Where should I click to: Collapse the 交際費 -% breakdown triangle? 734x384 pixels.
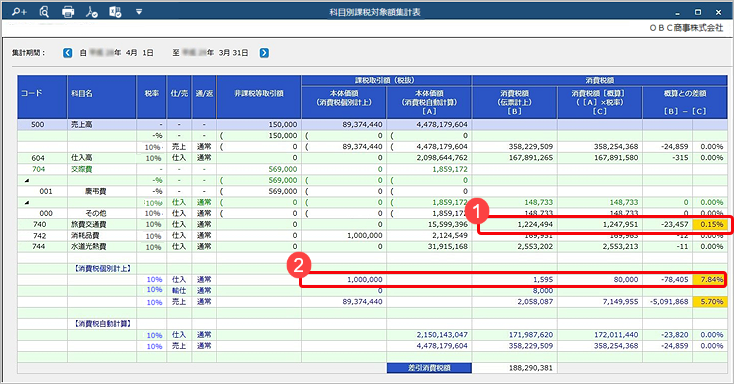(x=27, y=180)
